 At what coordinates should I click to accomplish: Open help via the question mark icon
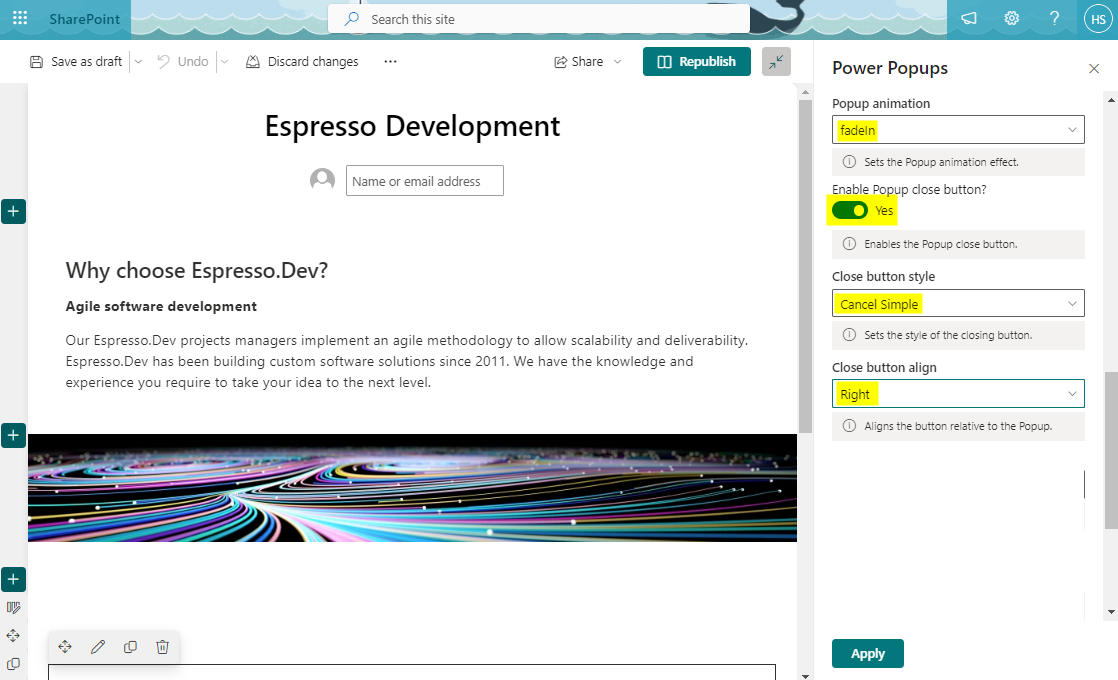[1055, 19]
